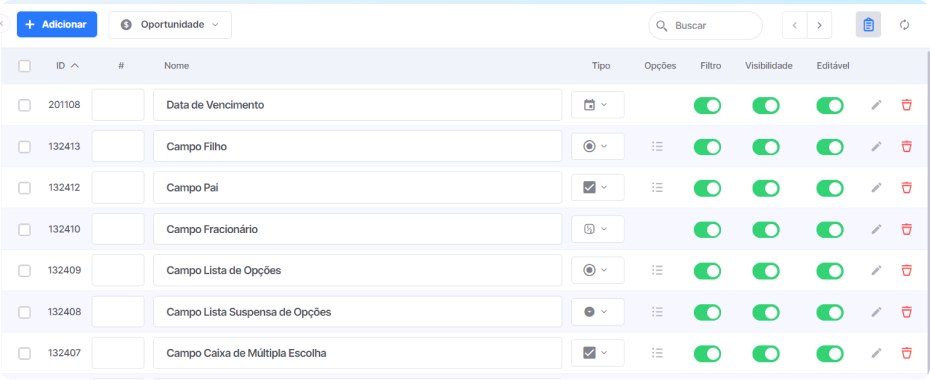Open type dropdown for Data de Vencimento
The height and width of the screenshot is (380, 930).
click(x=597, y=105)
